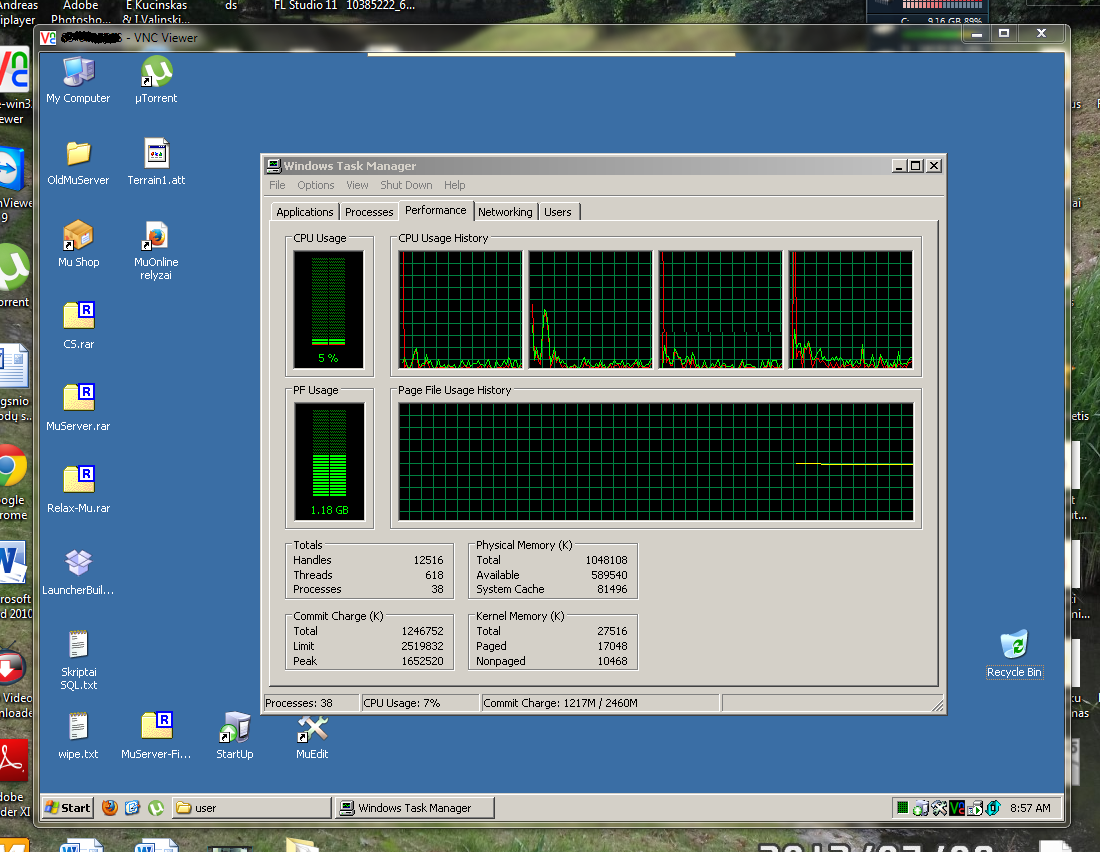The height and width of the screenshot is (852, 1100).
Task: Open the Options menu in Task Manager
Action: point(316,185)
